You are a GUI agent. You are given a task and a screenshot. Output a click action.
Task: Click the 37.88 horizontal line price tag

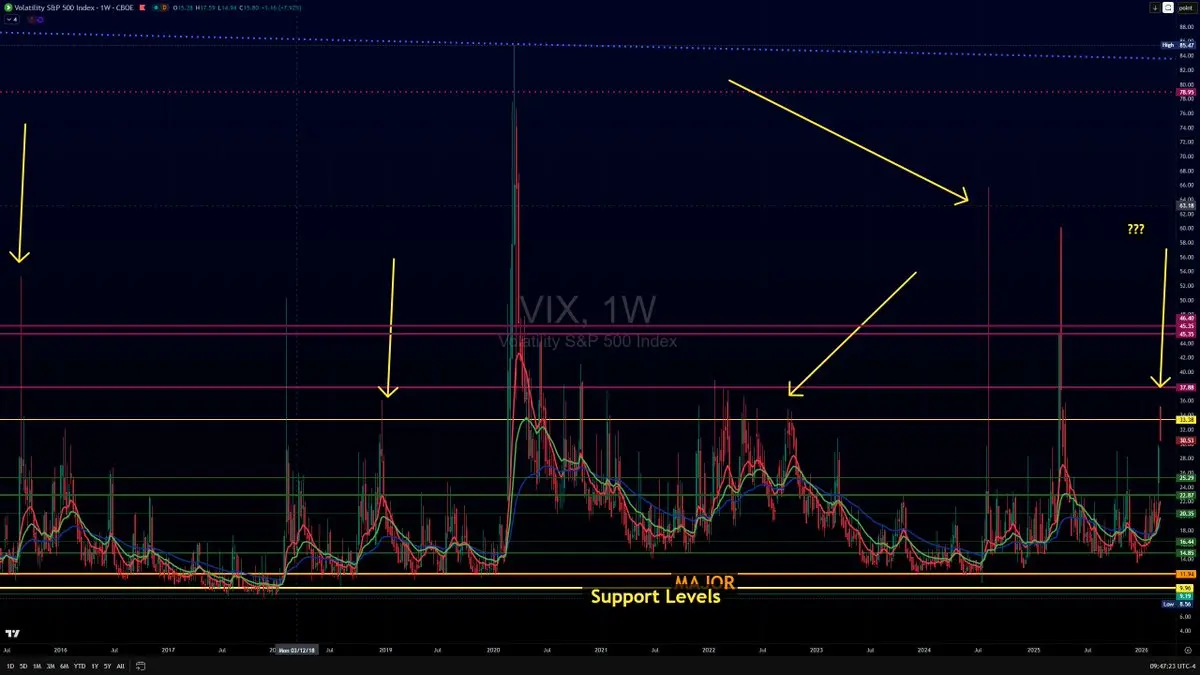[1187, 387]
